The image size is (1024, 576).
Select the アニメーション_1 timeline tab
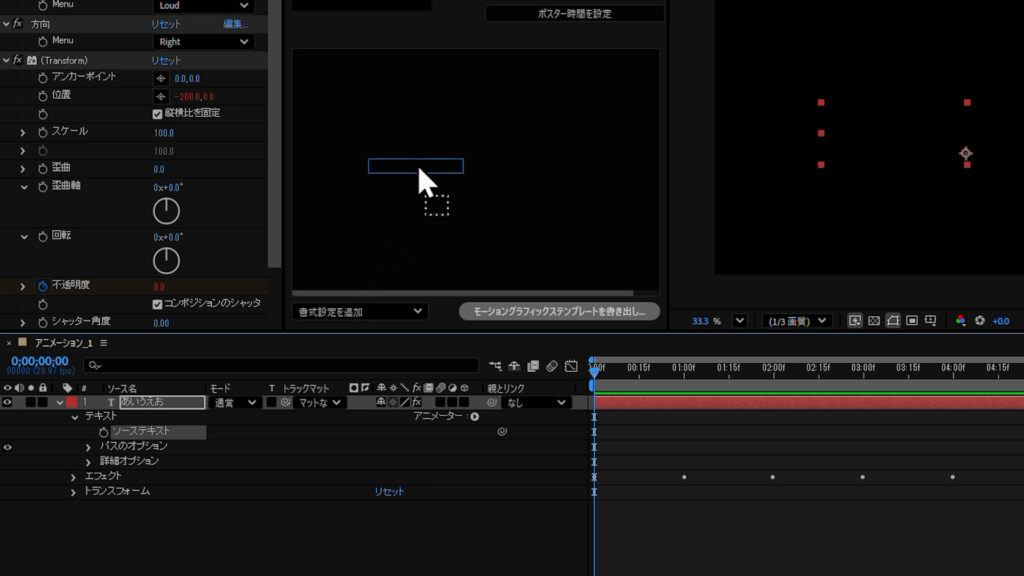[63, 342]
